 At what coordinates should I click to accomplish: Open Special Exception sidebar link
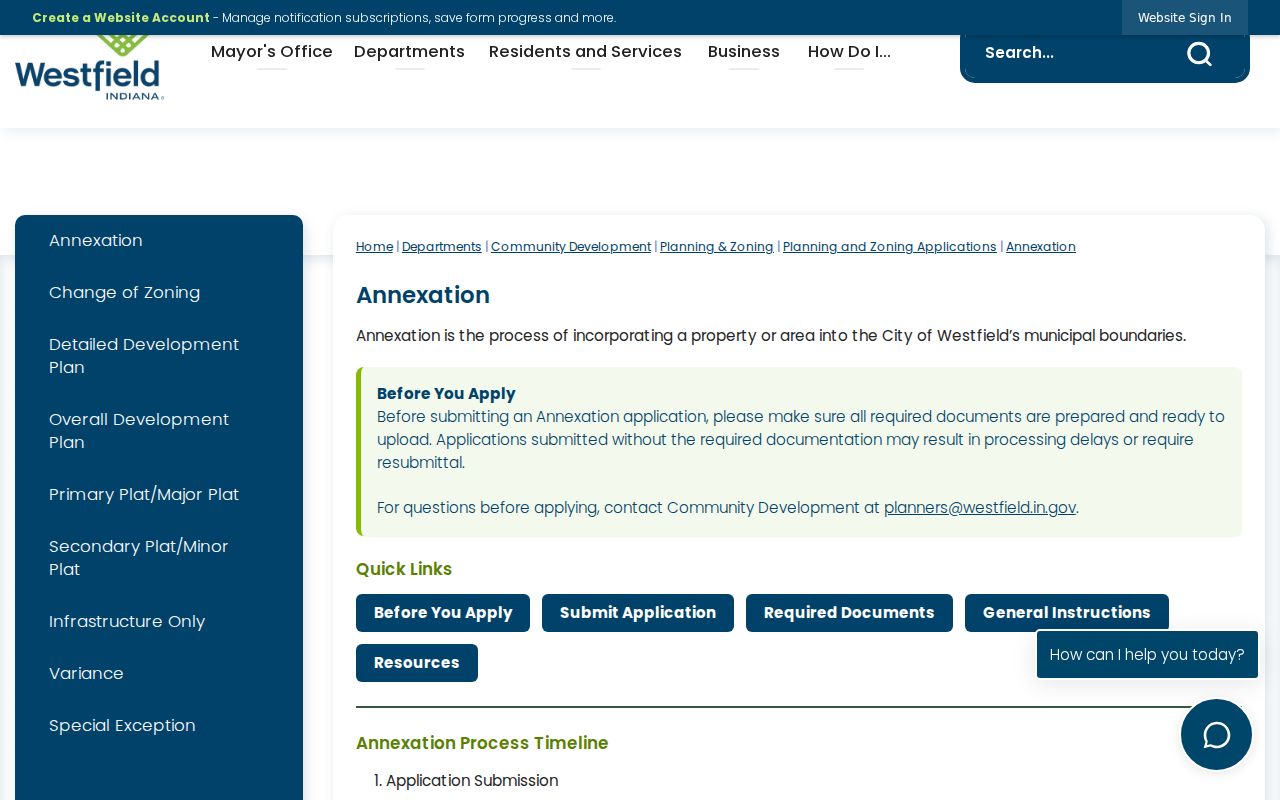tap(122, 726)
